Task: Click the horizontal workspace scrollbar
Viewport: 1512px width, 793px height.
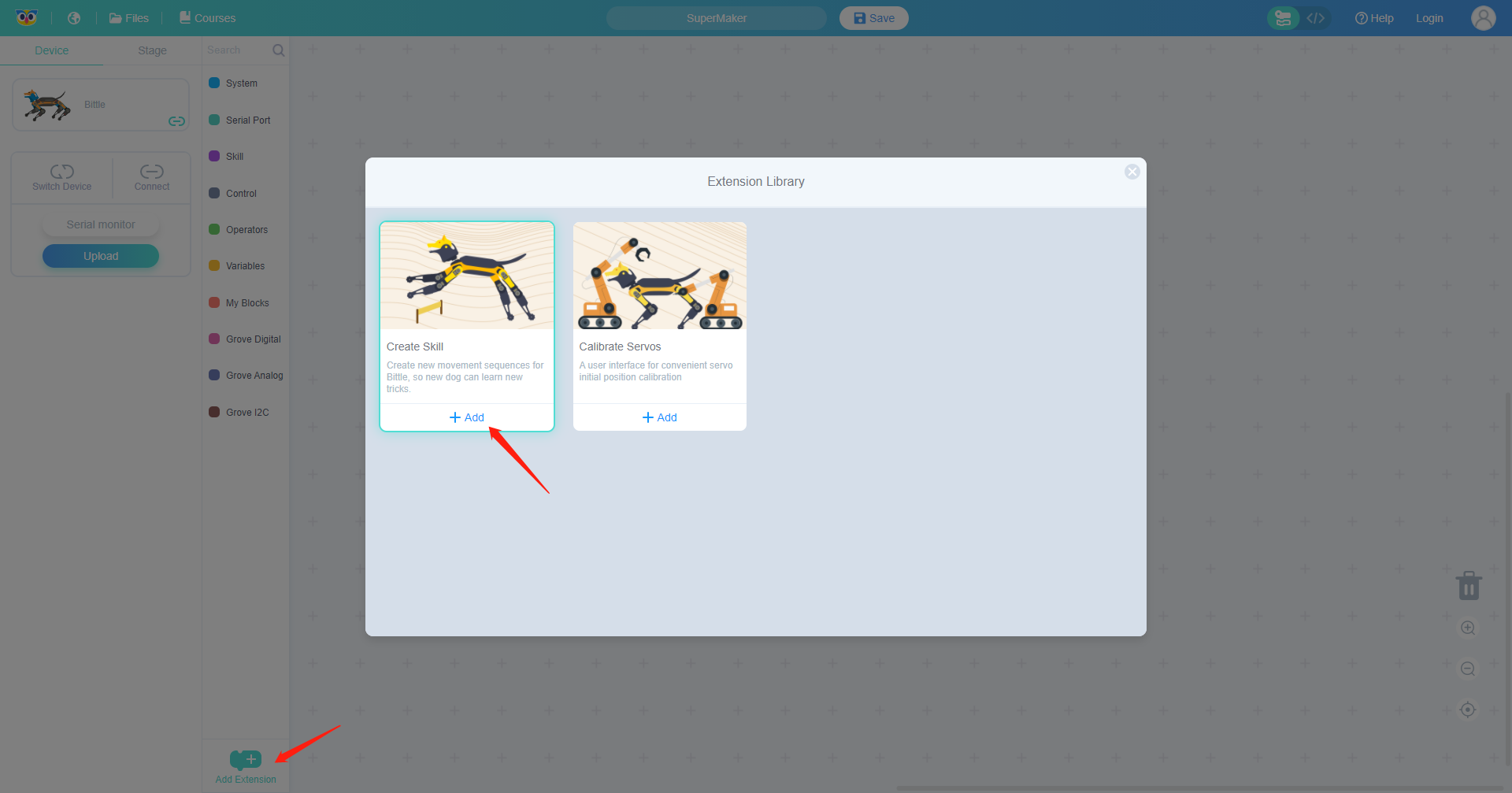Action: coord(1200,788)
